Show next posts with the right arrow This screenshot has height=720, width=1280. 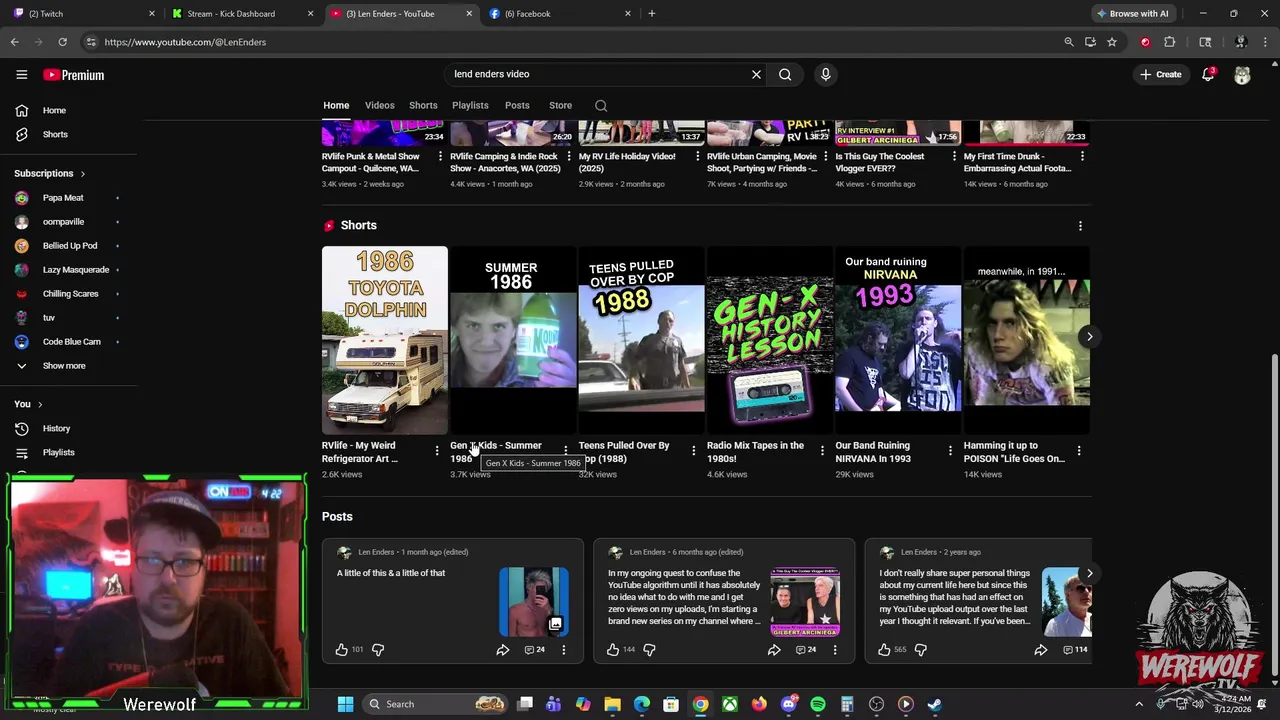pos(1089,574)
